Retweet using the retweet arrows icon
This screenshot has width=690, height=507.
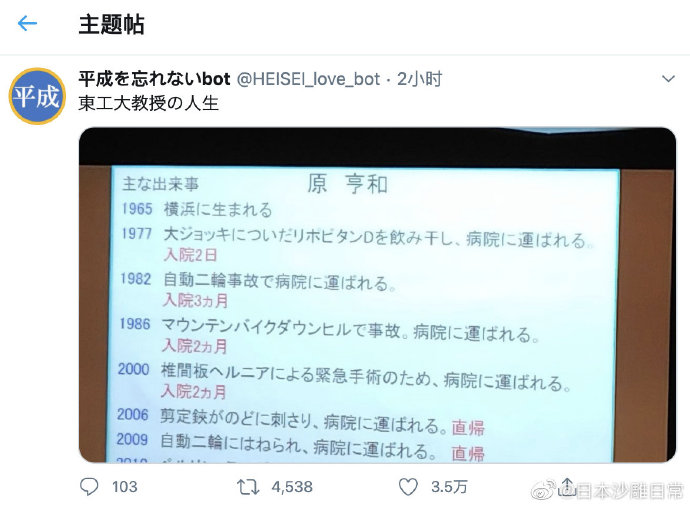click(248, 487)
